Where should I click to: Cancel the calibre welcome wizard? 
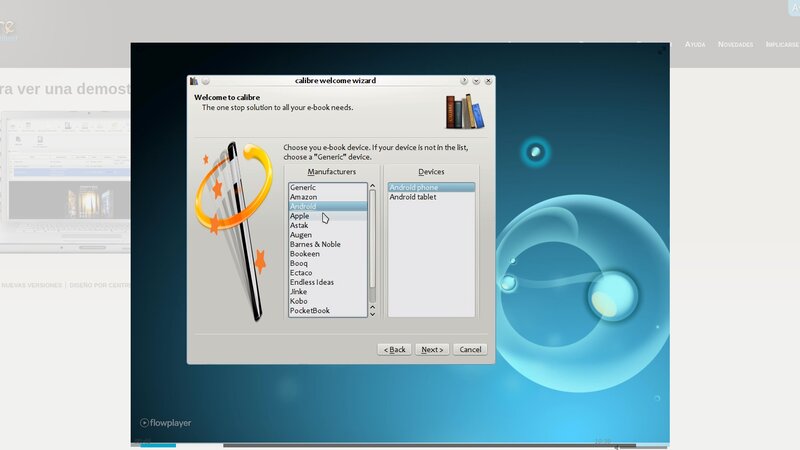coord(470,349)
